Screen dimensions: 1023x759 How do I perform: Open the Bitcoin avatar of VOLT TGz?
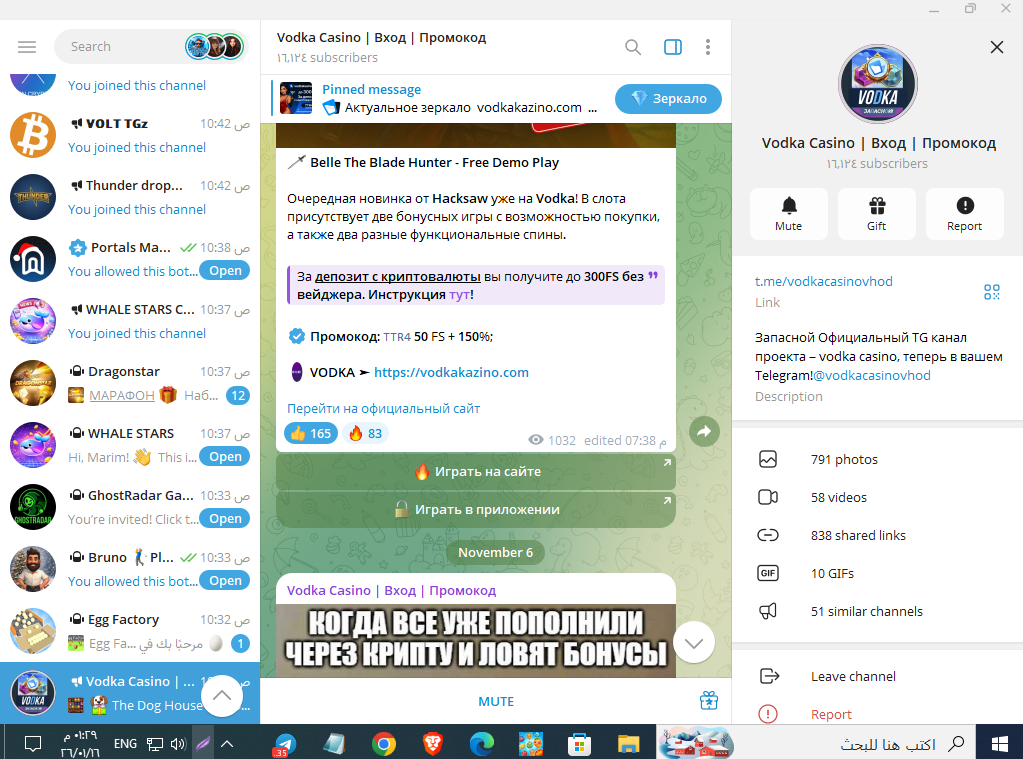33,135
